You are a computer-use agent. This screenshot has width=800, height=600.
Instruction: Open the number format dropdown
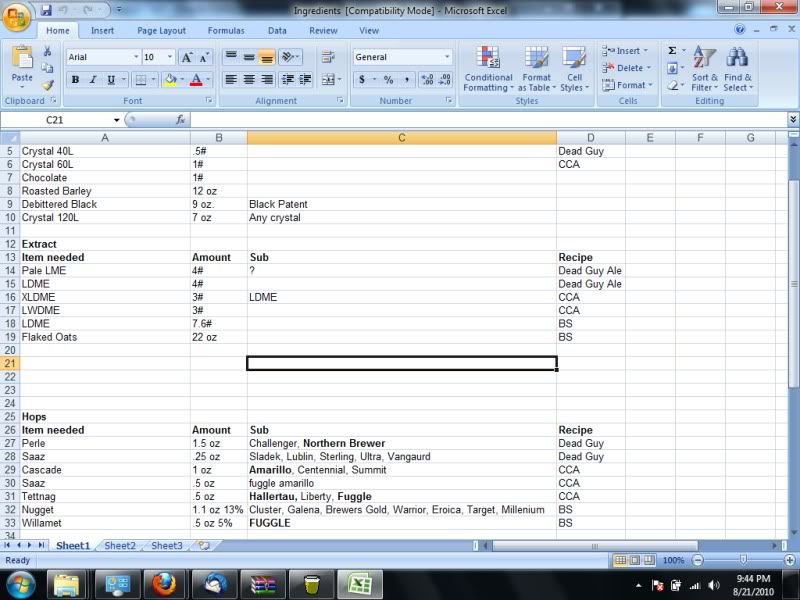[447, 57]
